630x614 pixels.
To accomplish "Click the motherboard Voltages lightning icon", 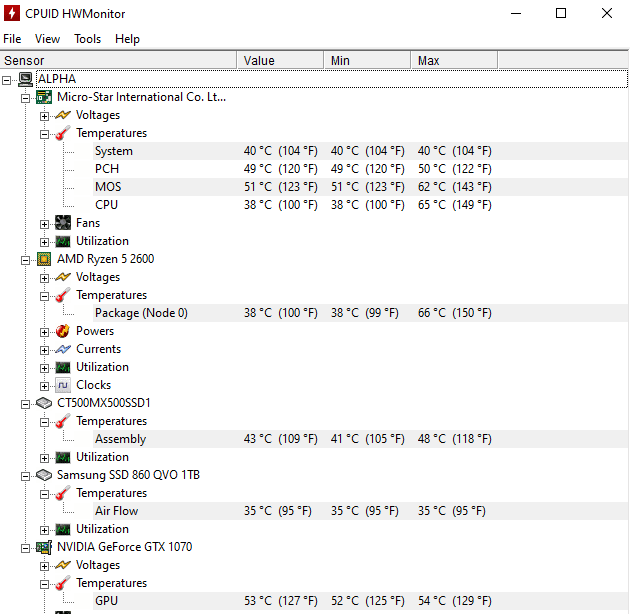I will coord(63,115).
